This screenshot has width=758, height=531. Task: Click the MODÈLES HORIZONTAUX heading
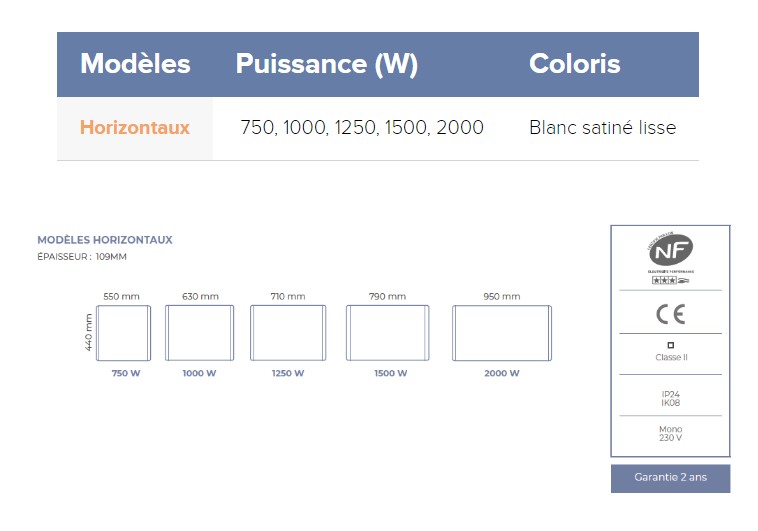tap(105, 240)
